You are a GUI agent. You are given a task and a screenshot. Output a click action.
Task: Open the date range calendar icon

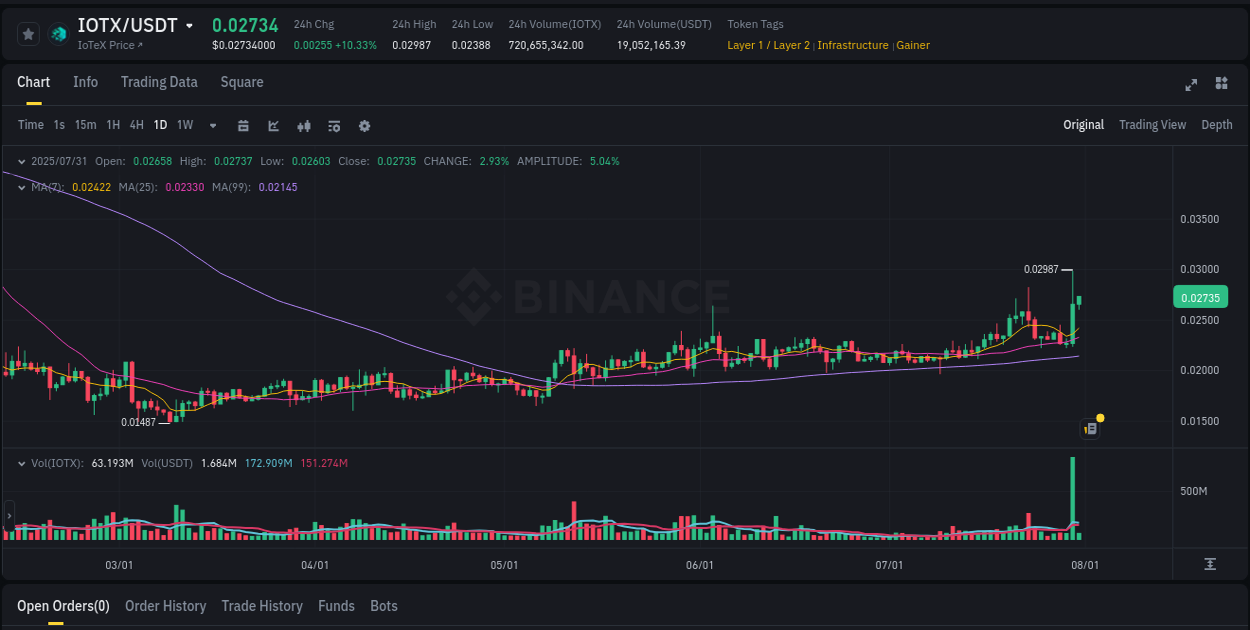click(x=243, y=125)
